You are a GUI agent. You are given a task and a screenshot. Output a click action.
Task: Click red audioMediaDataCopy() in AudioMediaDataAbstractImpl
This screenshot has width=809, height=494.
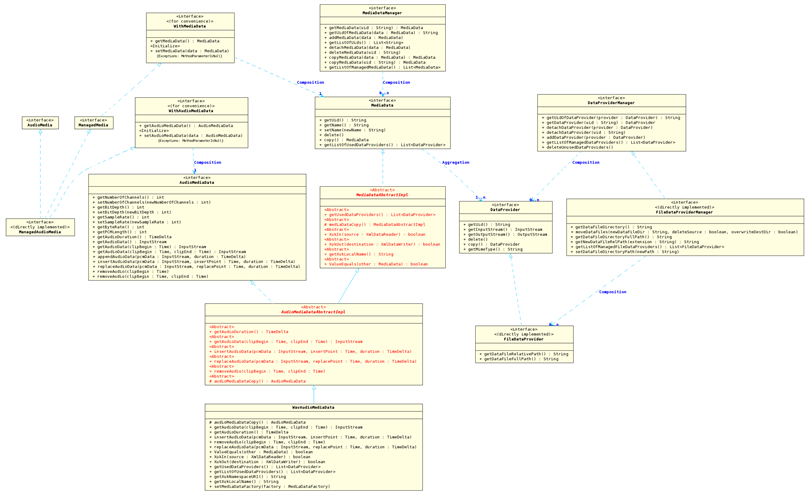(257, 381)
